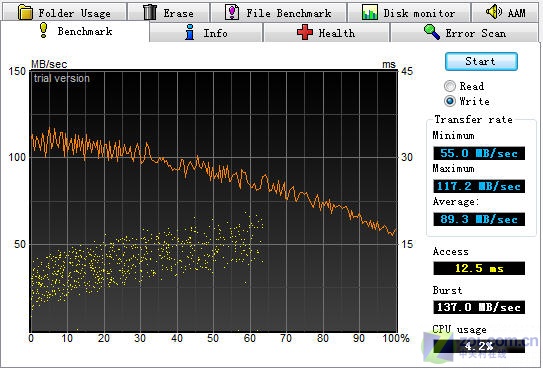Viewport: 543px width, 369px height.
Task: Click the Maximum value 117.2 MB/sec
Action: click(479, 186)
